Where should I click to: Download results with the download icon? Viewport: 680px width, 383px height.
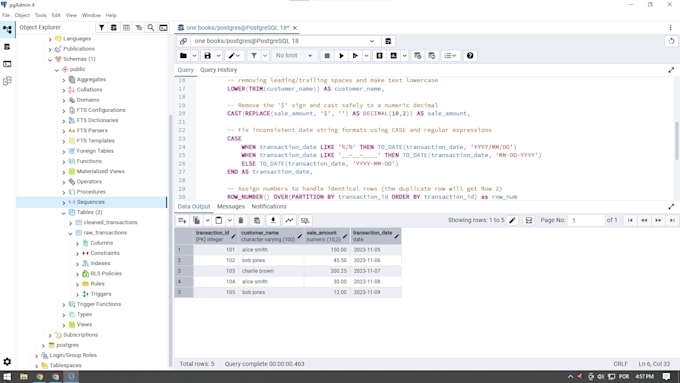tap(273, 220)
